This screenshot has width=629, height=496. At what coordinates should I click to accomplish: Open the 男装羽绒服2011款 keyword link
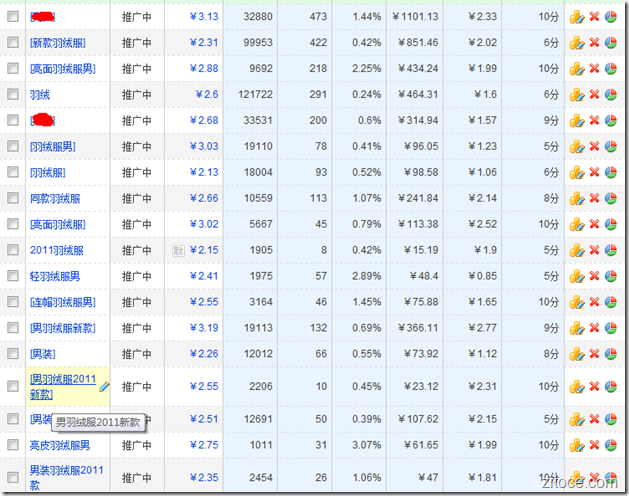(66, 477)
